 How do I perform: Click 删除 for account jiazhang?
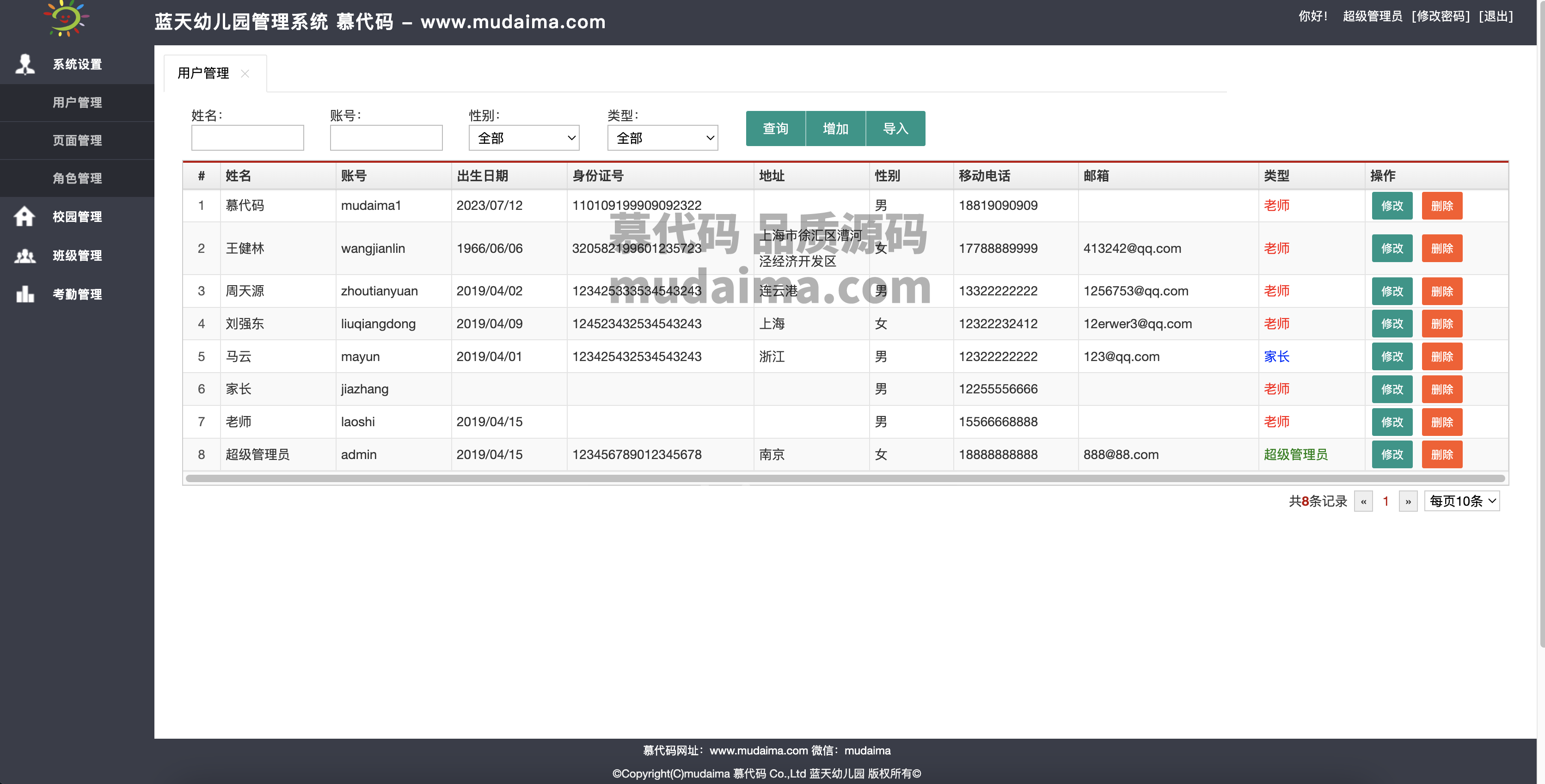(x=1442, y=389)
